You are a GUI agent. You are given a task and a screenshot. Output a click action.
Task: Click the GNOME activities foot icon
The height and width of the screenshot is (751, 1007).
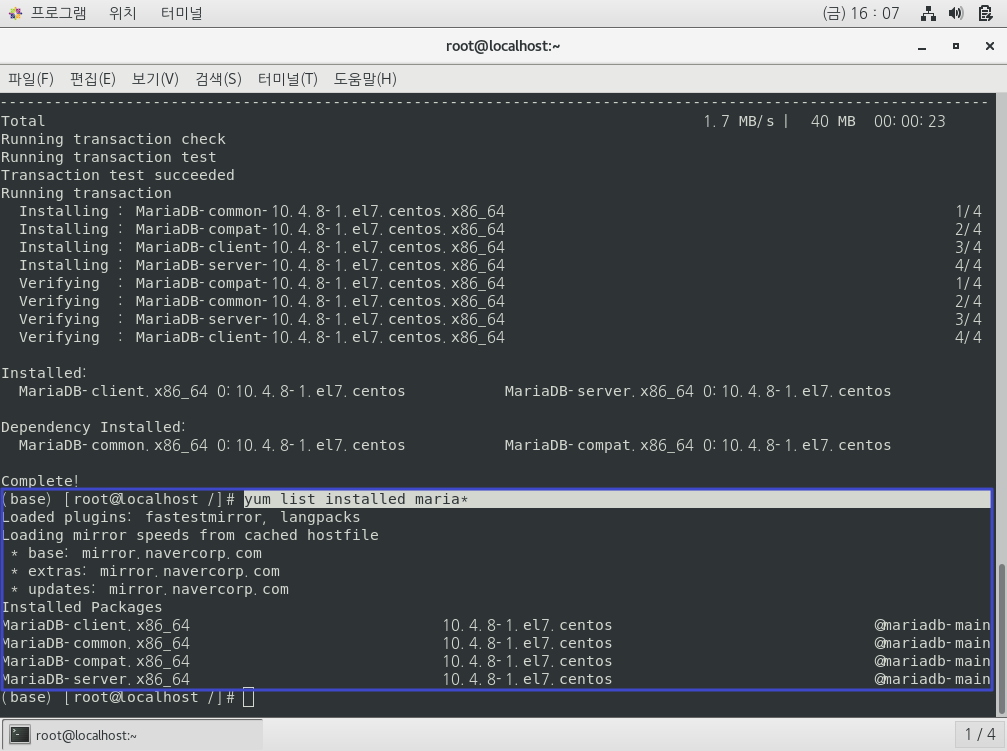click(15, 13)
